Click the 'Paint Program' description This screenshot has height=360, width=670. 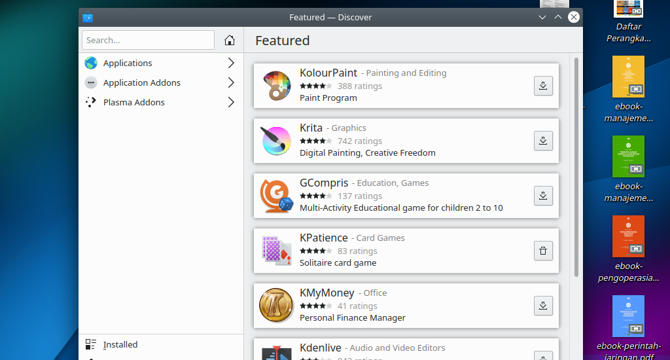point(328,98)
